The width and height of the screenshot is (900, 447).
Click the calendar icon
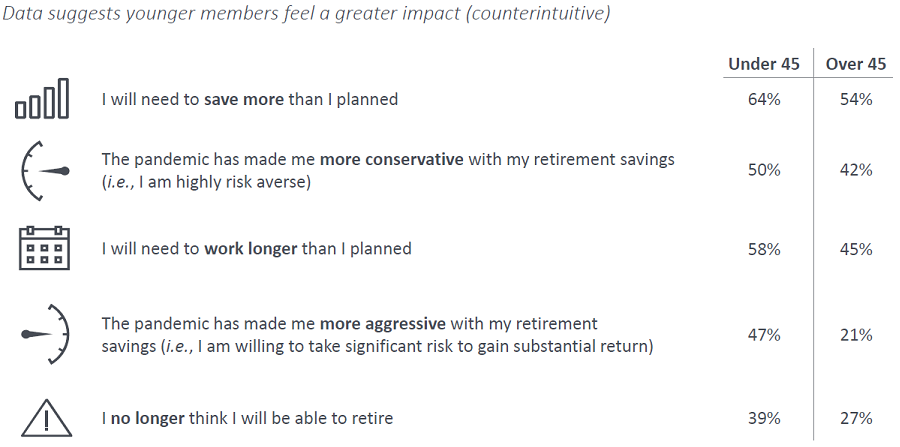click(43, 247)
